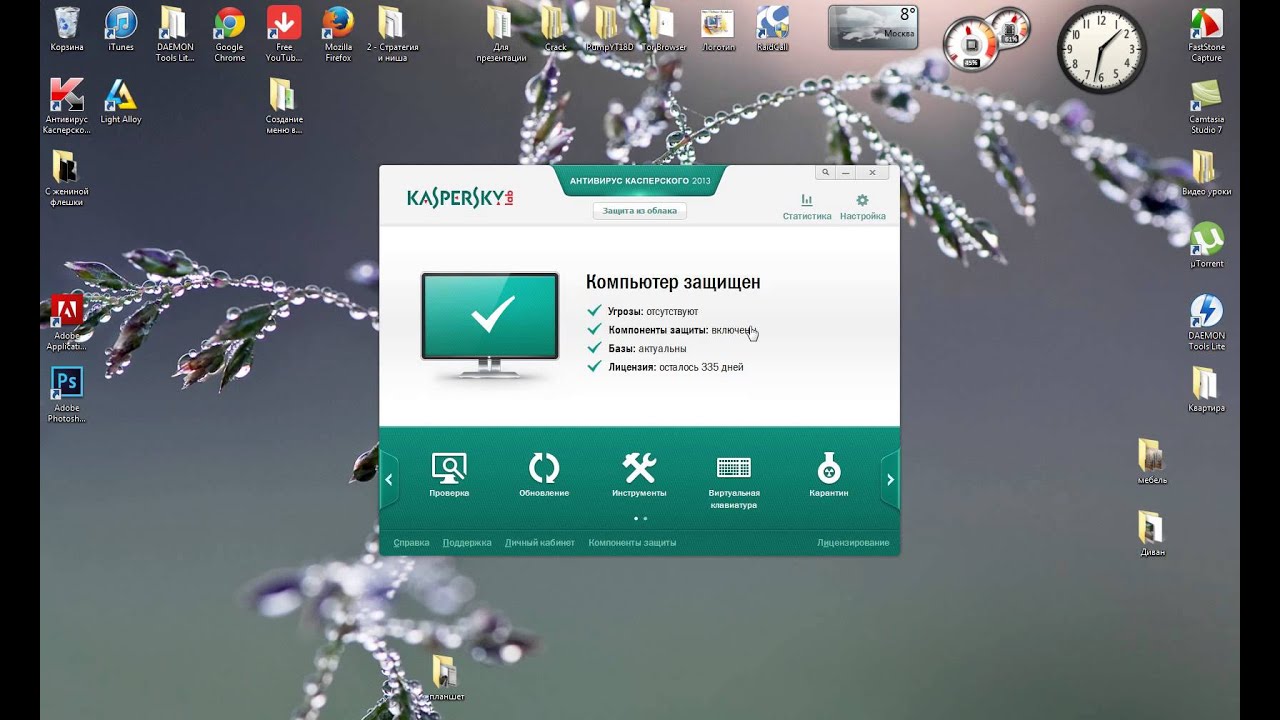Select the Free YouTube downloader desktop icon
This screenshot has height=720, width=1280.
[x=284, y=35]
